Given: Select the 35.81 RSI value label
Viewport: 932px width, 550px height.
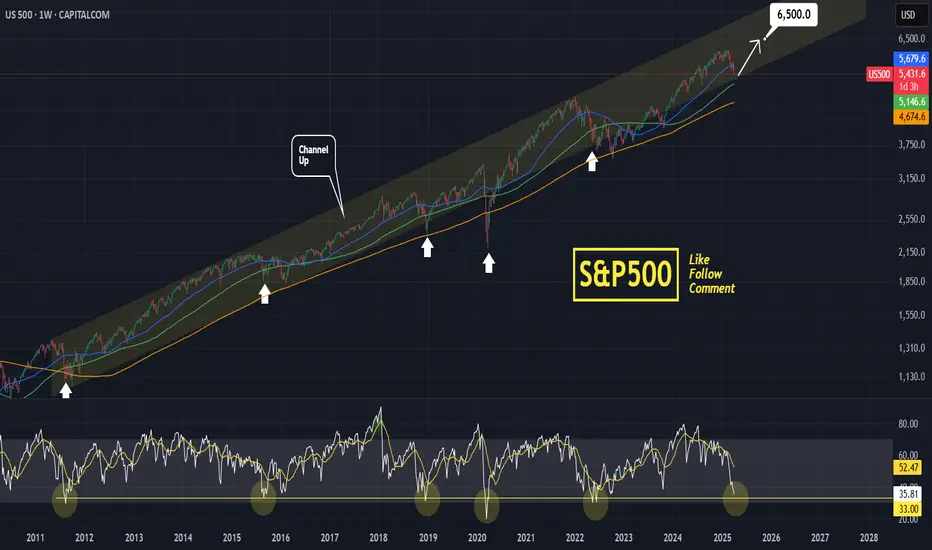Looking at the screenshot, I should click(908, 494).
